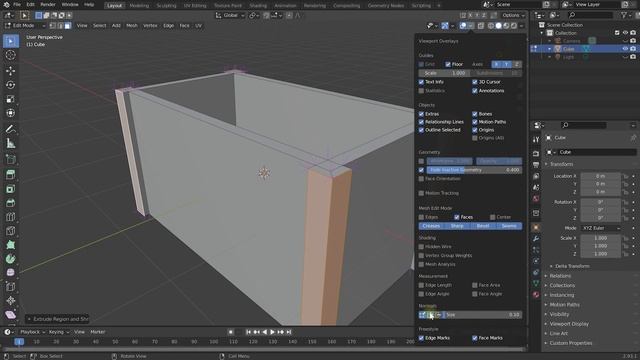Toggle the Outline Selected checkbox

click(421, 130)
